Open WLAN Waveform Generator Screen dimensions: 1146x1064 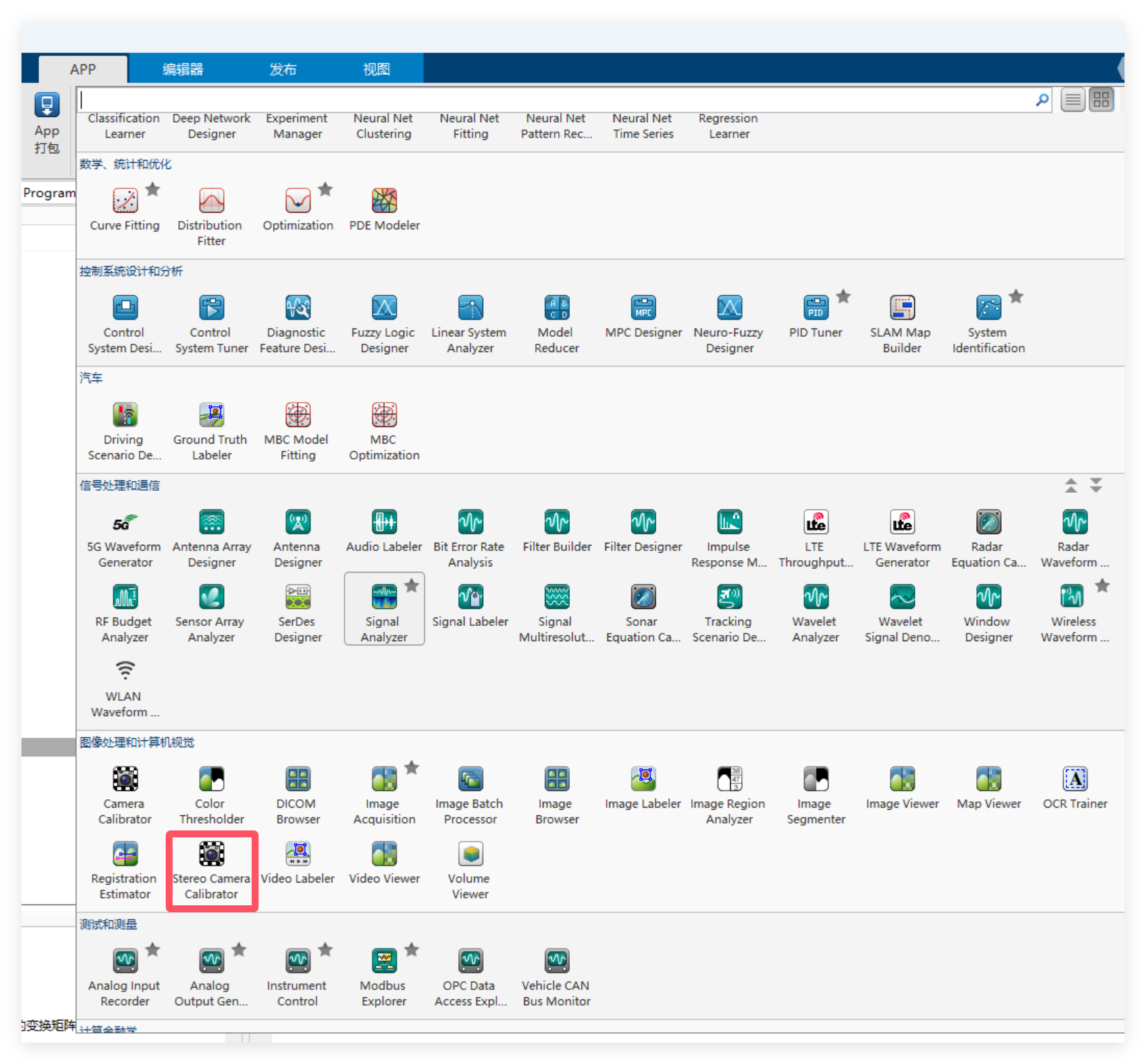coord(125,688)
